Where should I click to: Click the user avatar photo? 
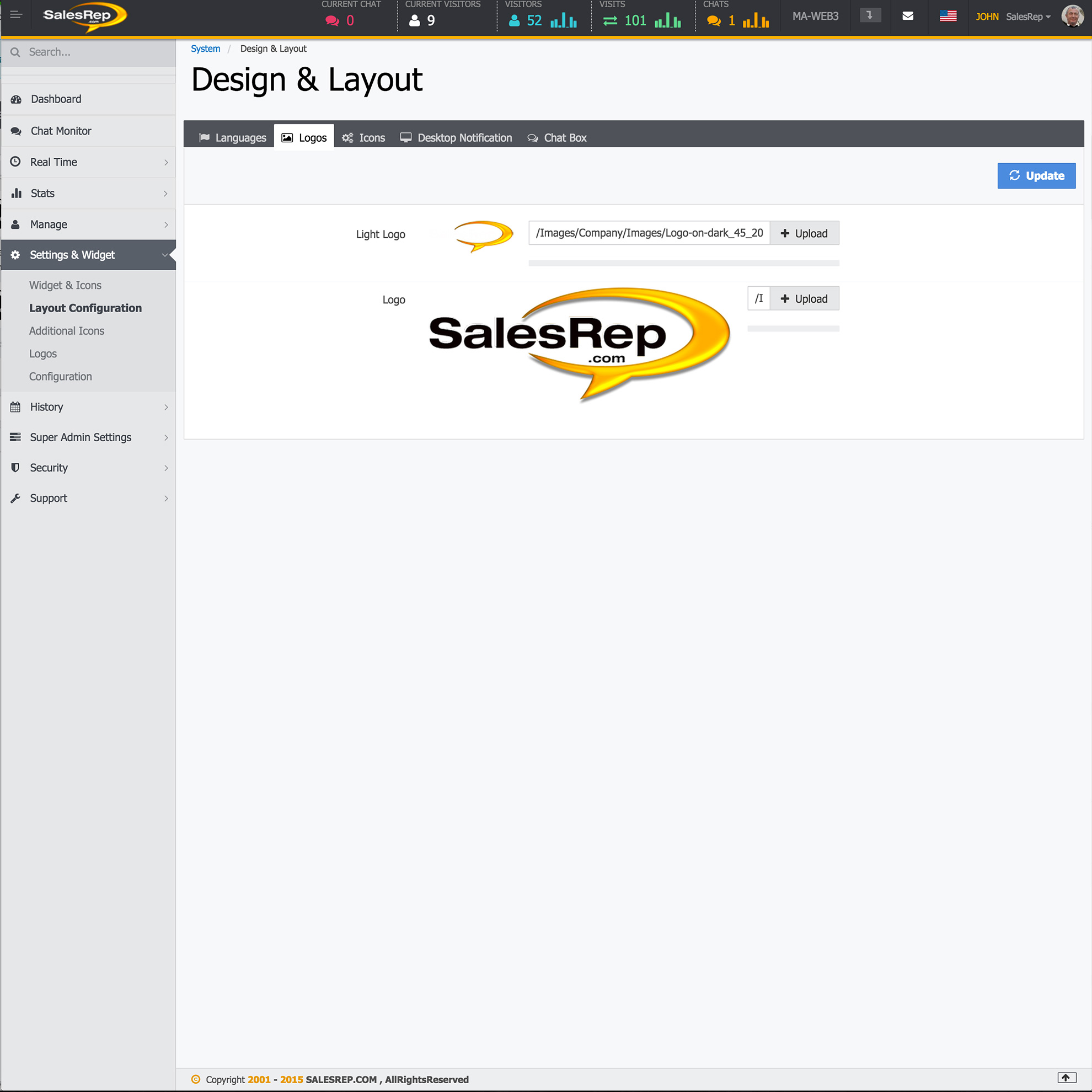point(1072,16)
